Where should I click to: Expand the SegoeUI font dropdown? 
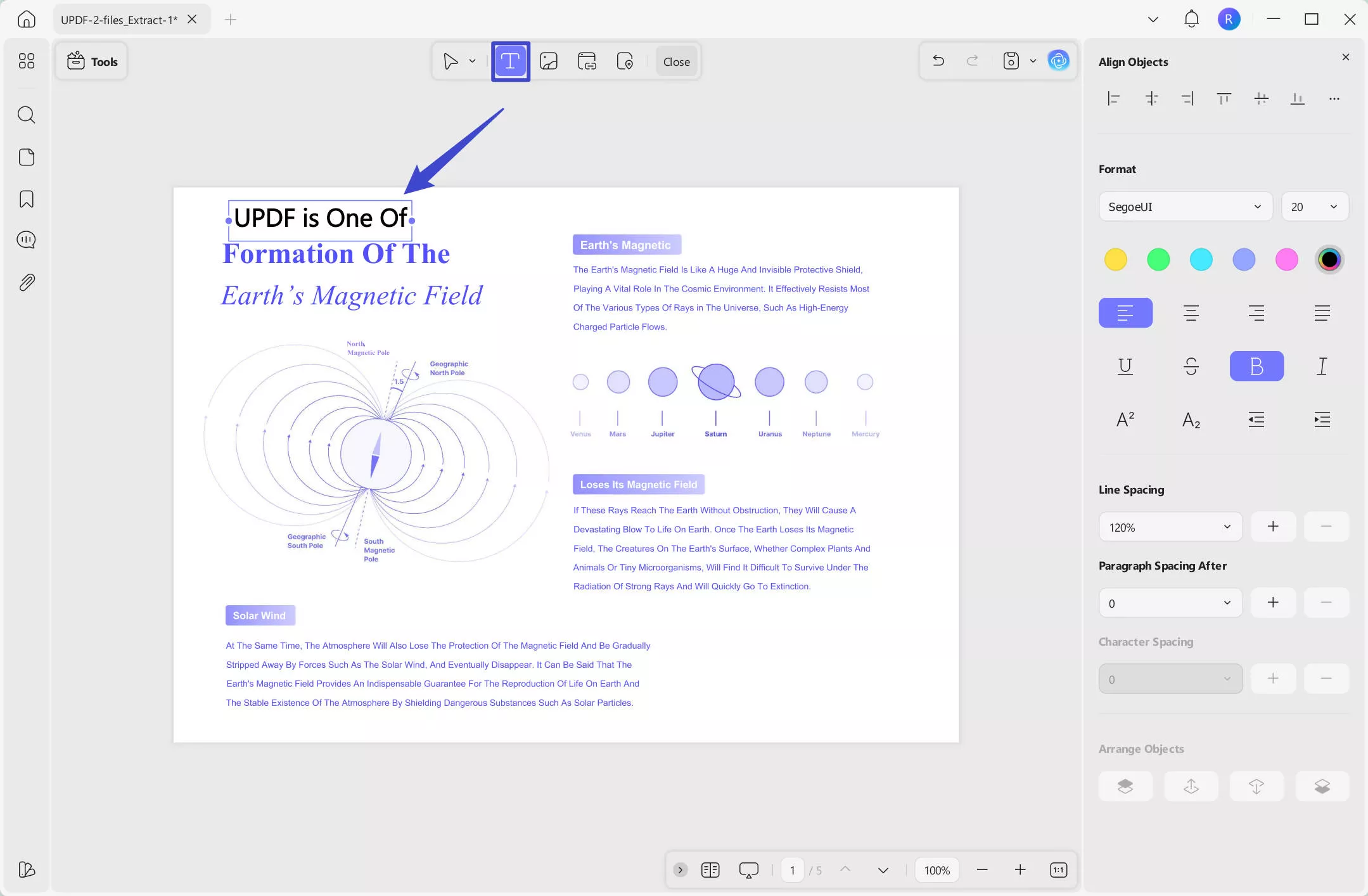(1185, 207)
